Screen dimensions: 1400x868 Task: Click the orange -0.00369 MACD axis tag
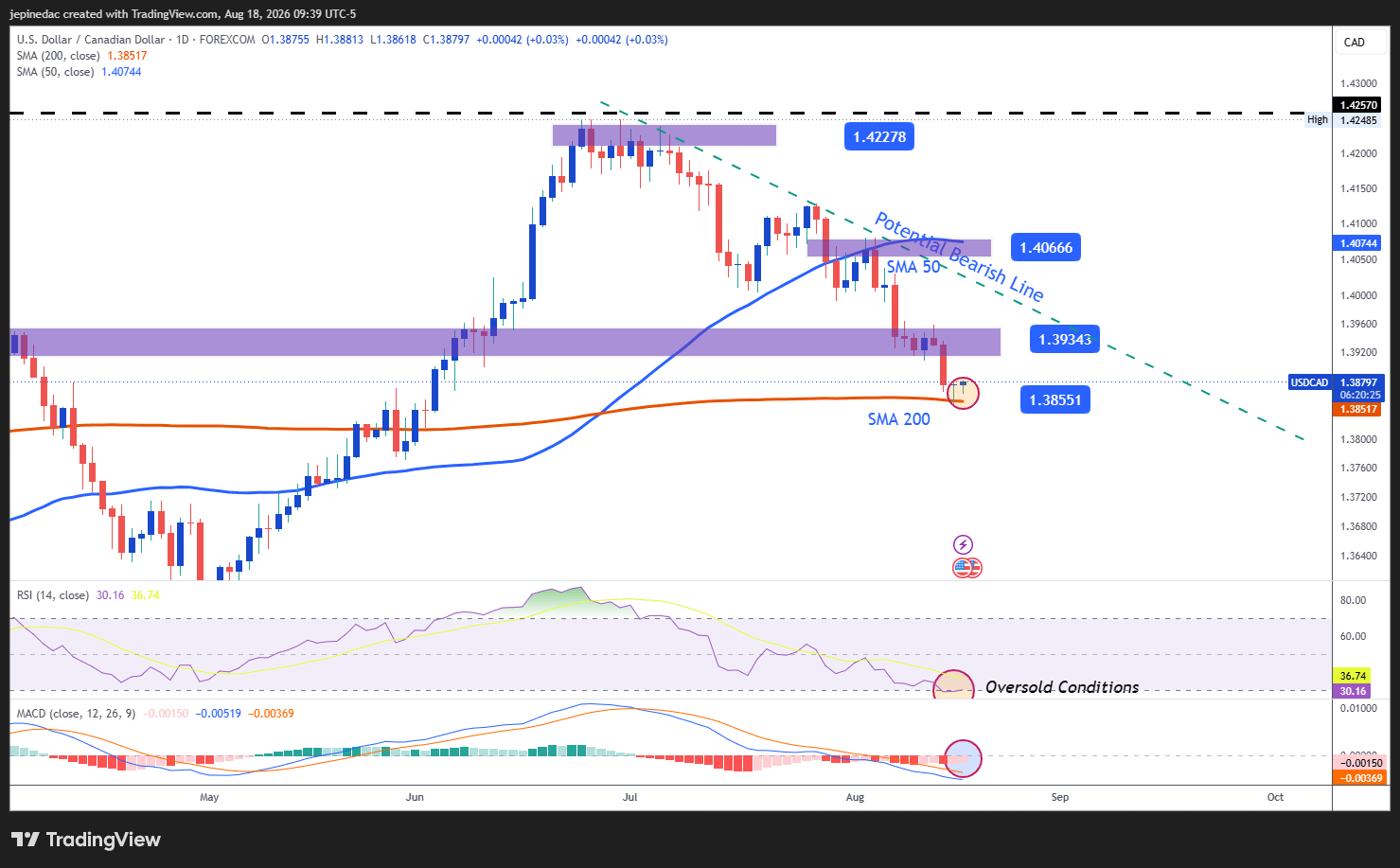(1357, 778)
